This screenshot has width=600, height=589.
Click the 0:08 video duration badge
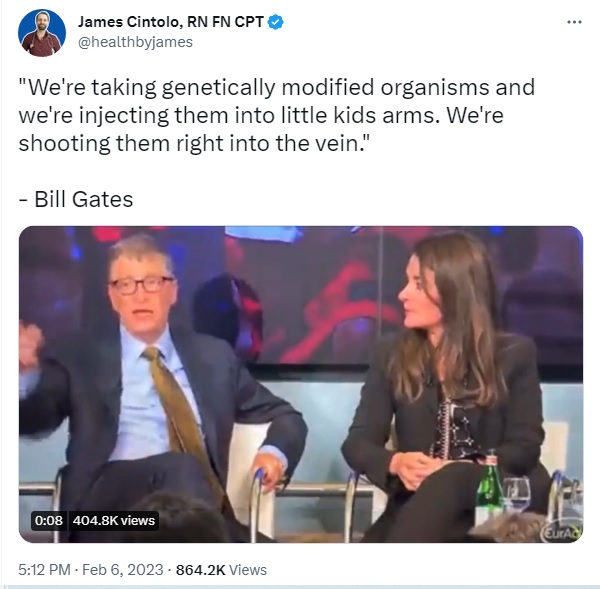pos(49,520)
